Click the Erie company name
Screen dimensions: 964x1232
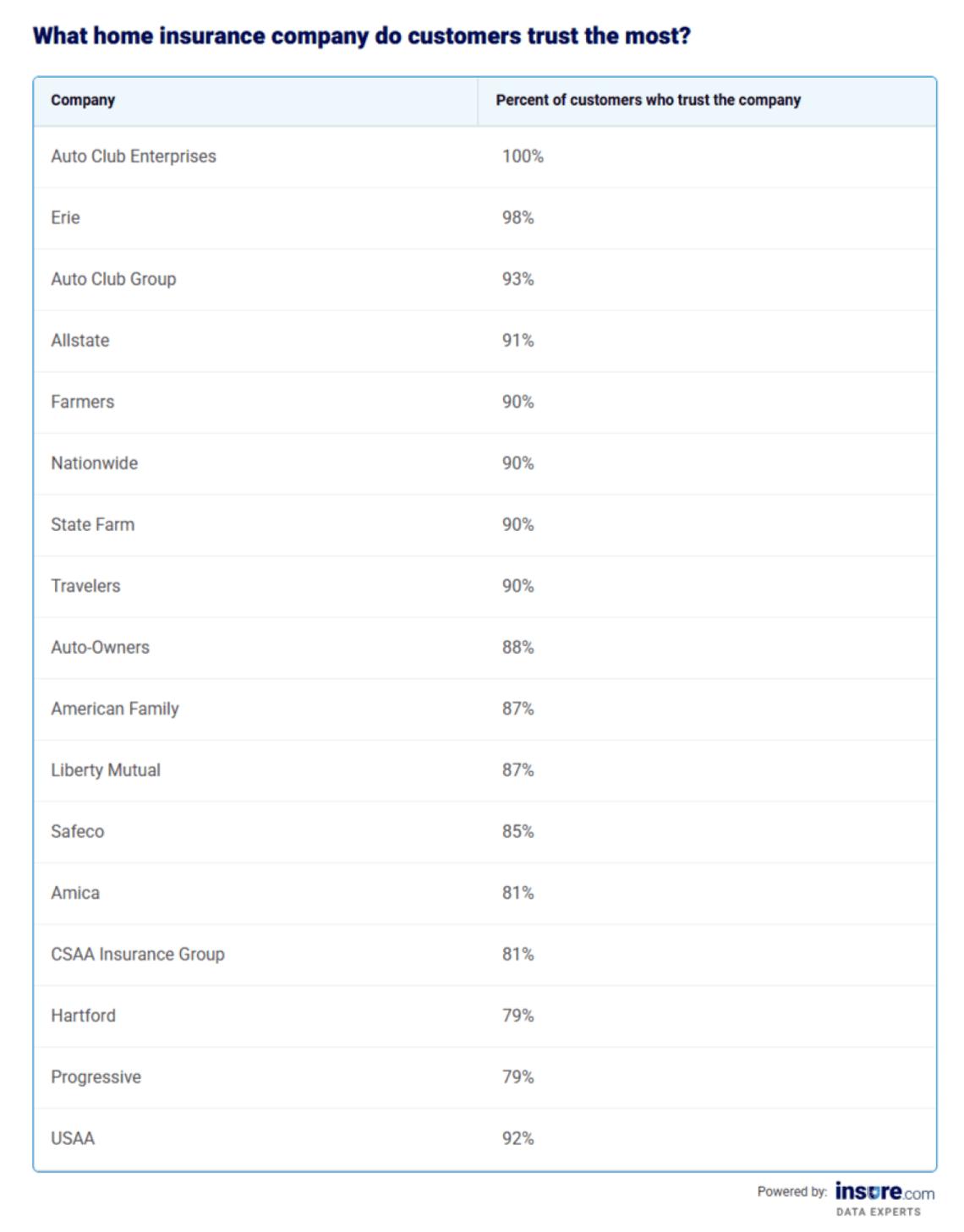[65, 217]
